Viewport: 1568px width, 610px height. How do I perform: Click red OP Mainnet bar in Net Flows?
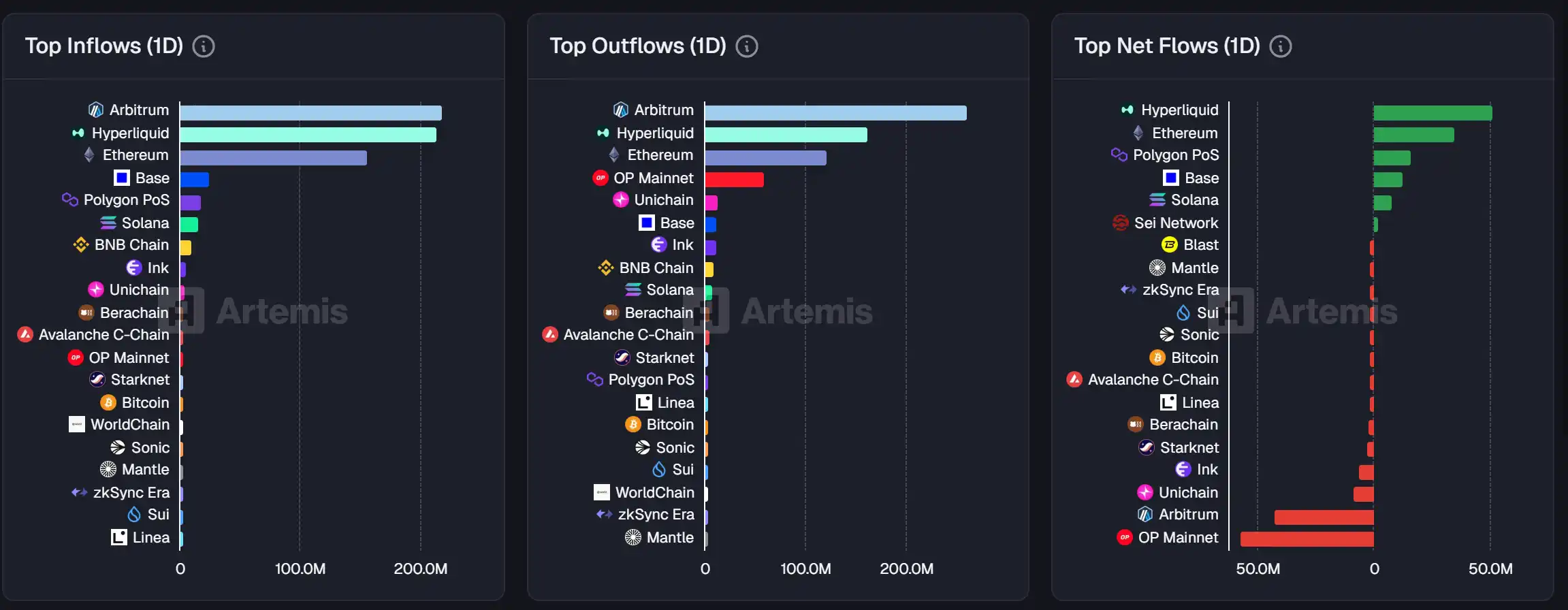tap(1307, 539)
